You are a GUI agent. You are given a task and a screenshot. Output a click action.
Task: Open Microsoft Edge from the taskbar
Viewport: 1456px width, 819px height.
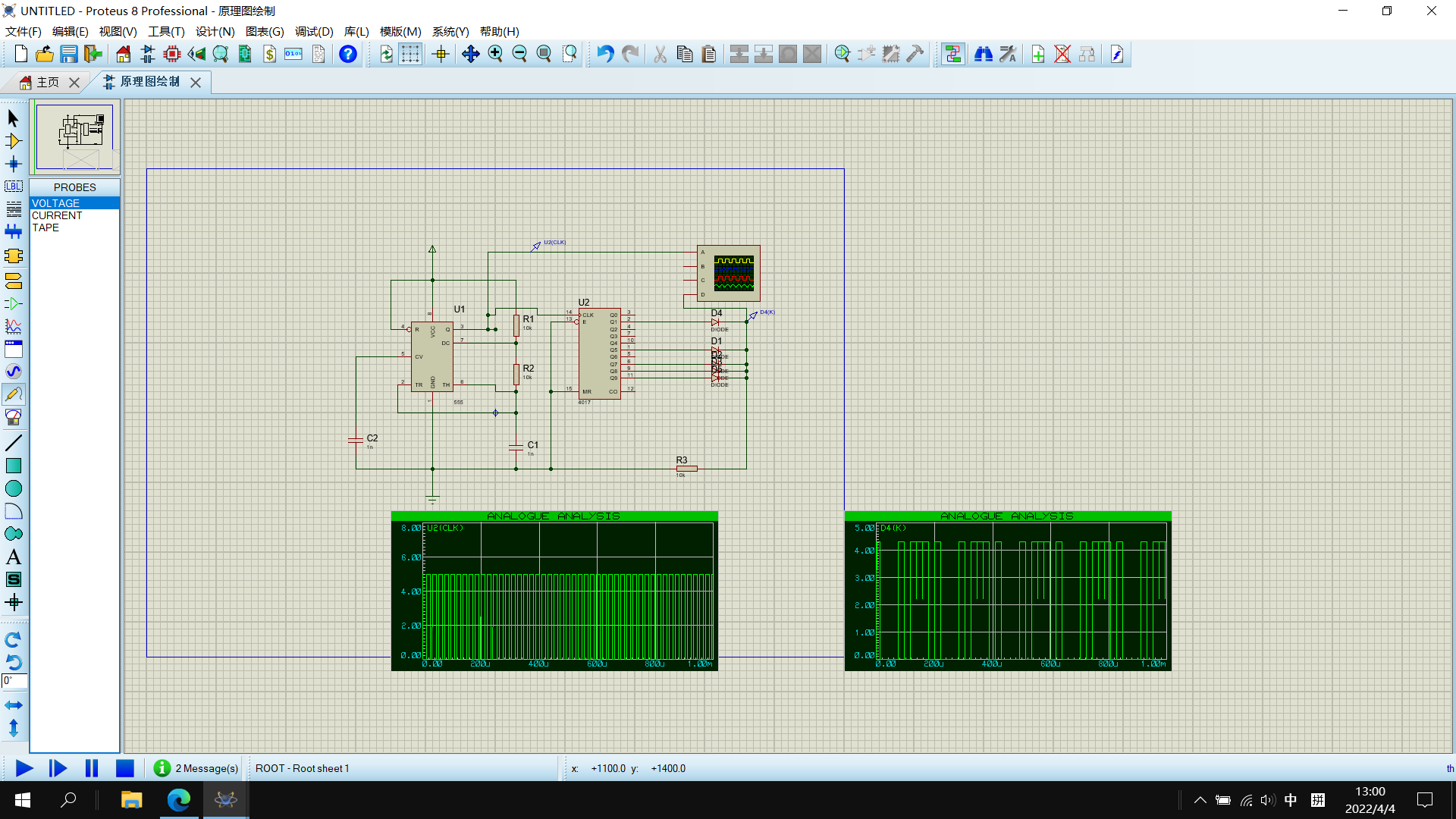(x=179, y=800)
